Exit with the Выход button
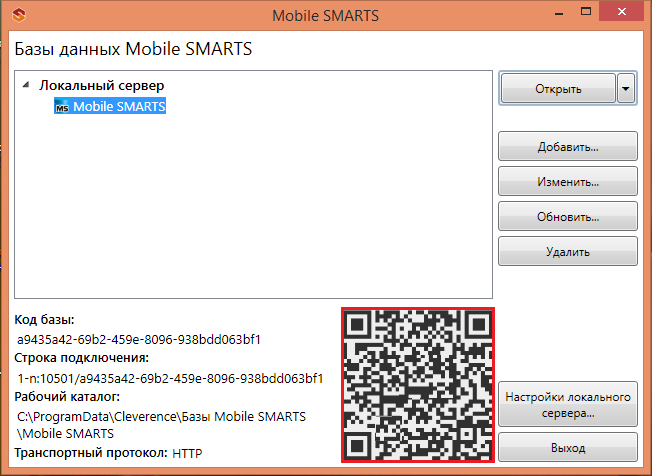 coord(568,447)
